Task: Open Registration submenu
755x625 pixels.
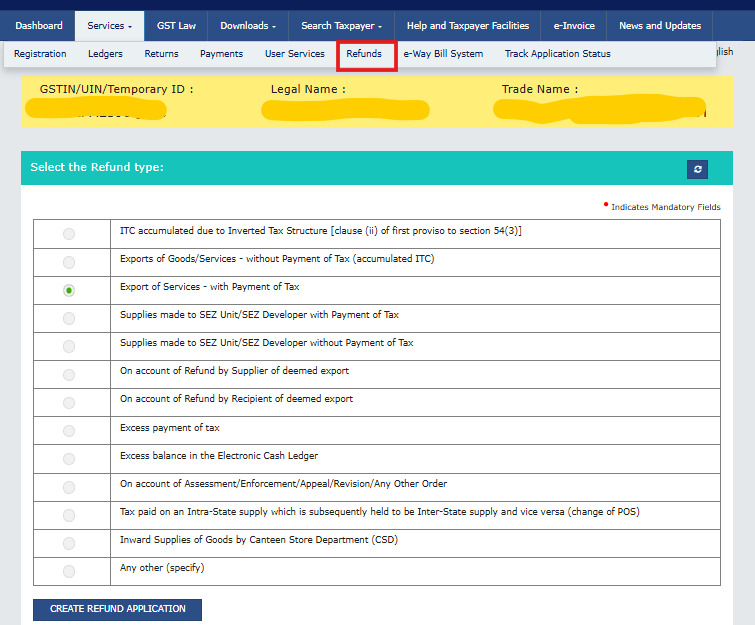Action: tap(40, 53)
